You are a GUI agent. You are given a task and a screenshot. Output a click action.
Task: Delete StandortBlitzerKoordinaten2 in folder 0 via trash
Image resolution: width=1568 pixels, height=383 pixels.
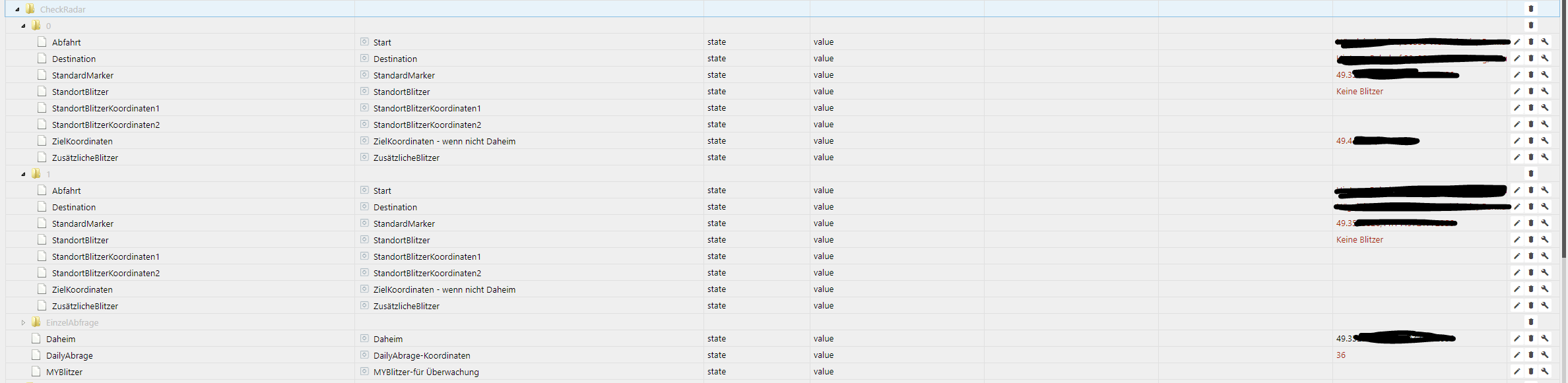[1531, 124]
